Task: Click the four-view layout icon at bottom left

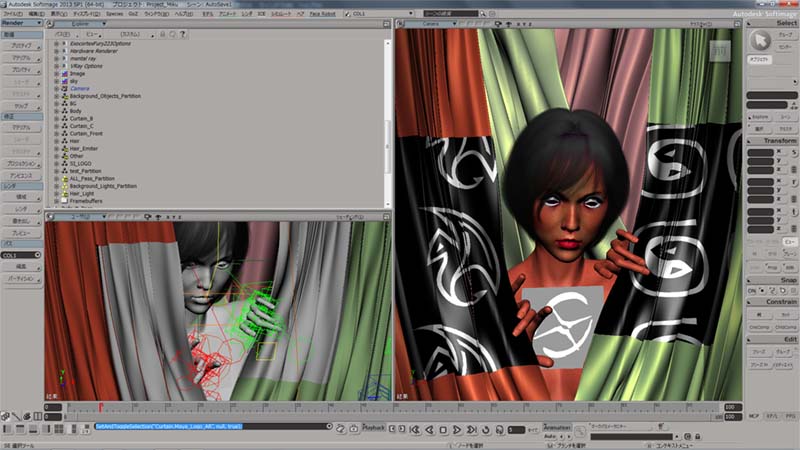Action: click(x=59, y=429)
